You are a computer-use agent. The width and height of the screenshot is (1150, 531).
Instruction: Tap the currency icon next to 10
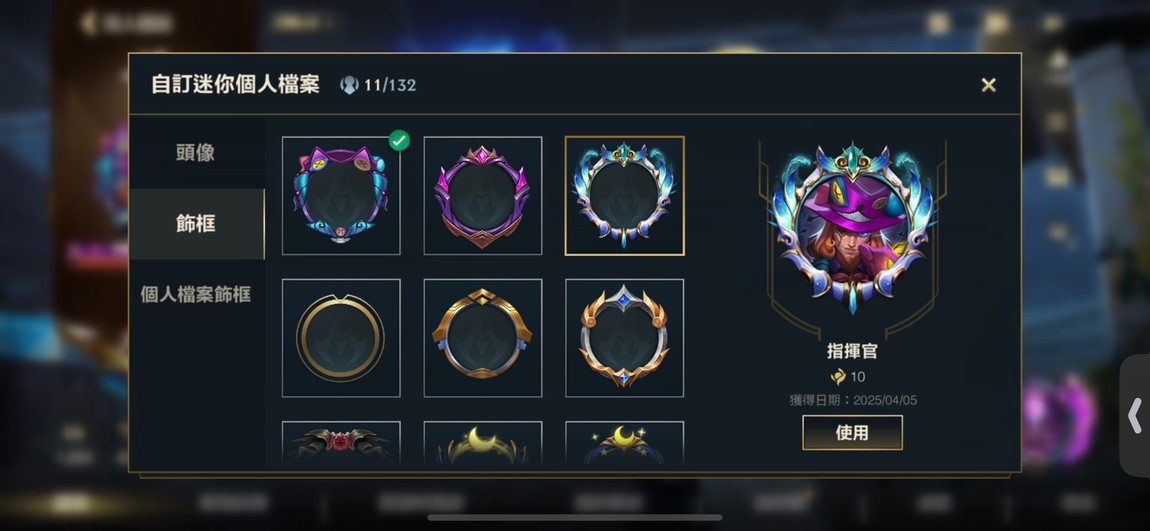pos(838,377)
